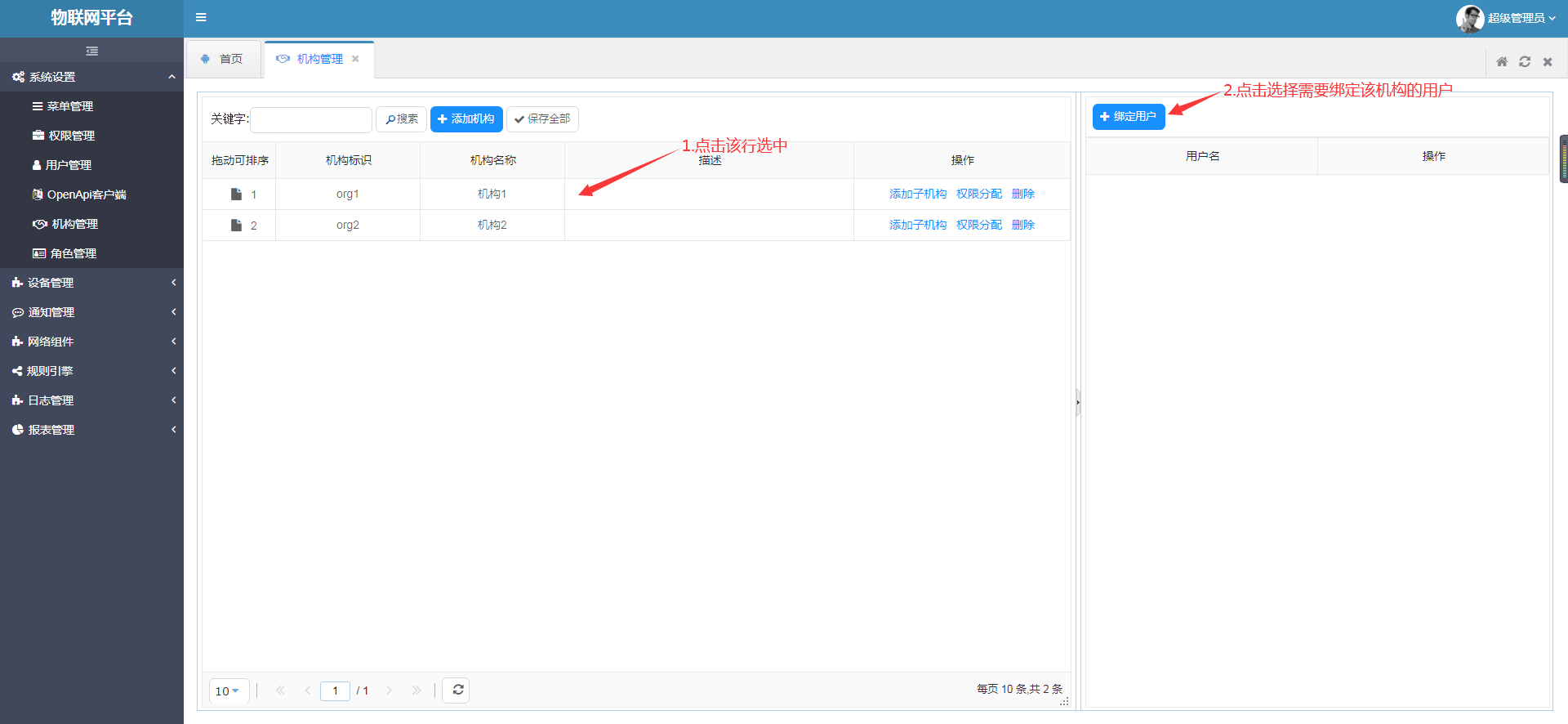Click the 关键字 search input field
The image size is (1568, 724).
(x=310, y=119)
